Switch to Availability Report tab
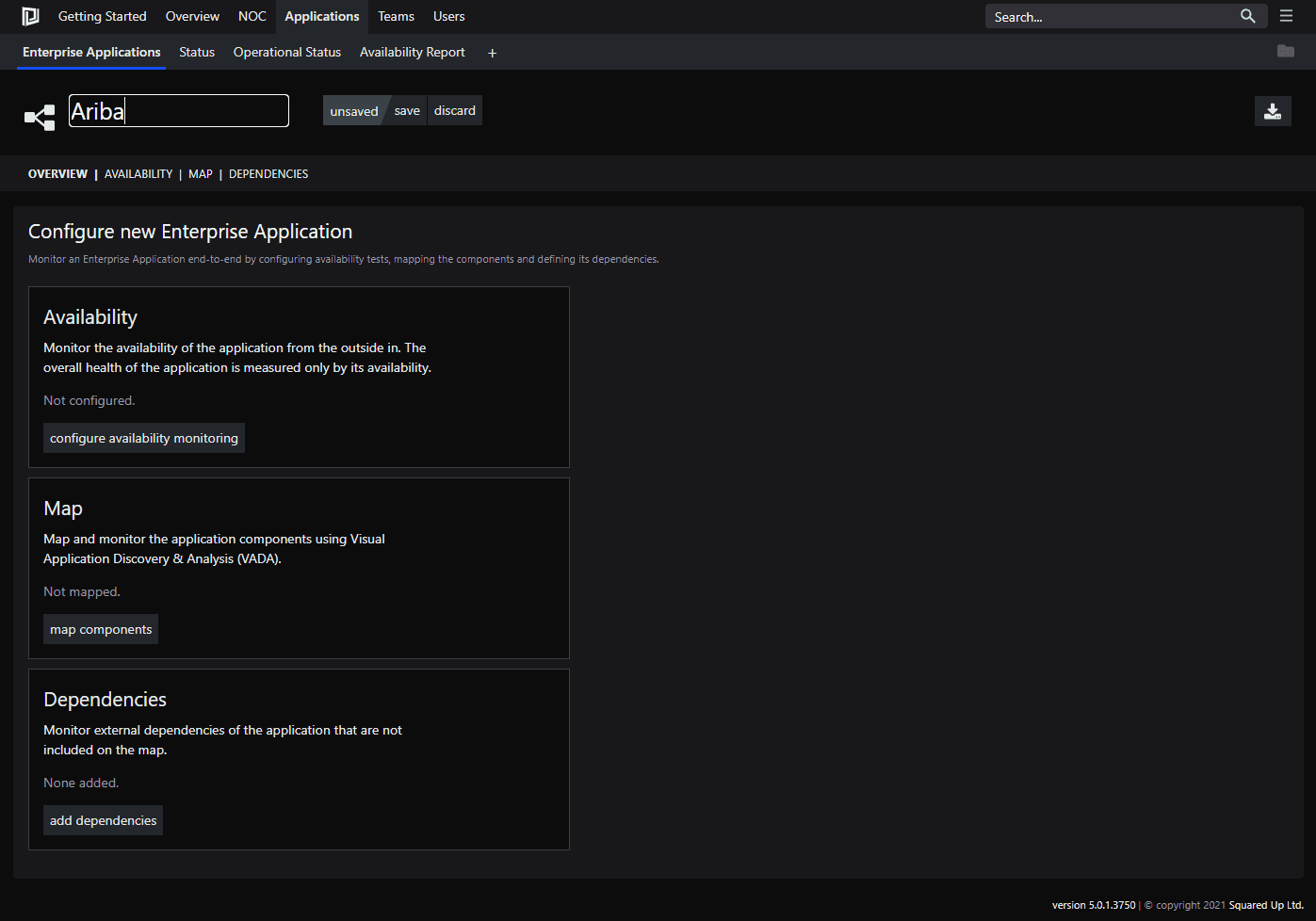Image resolution: width=1316 pixels, height=921 pixels. pos(413,52)
